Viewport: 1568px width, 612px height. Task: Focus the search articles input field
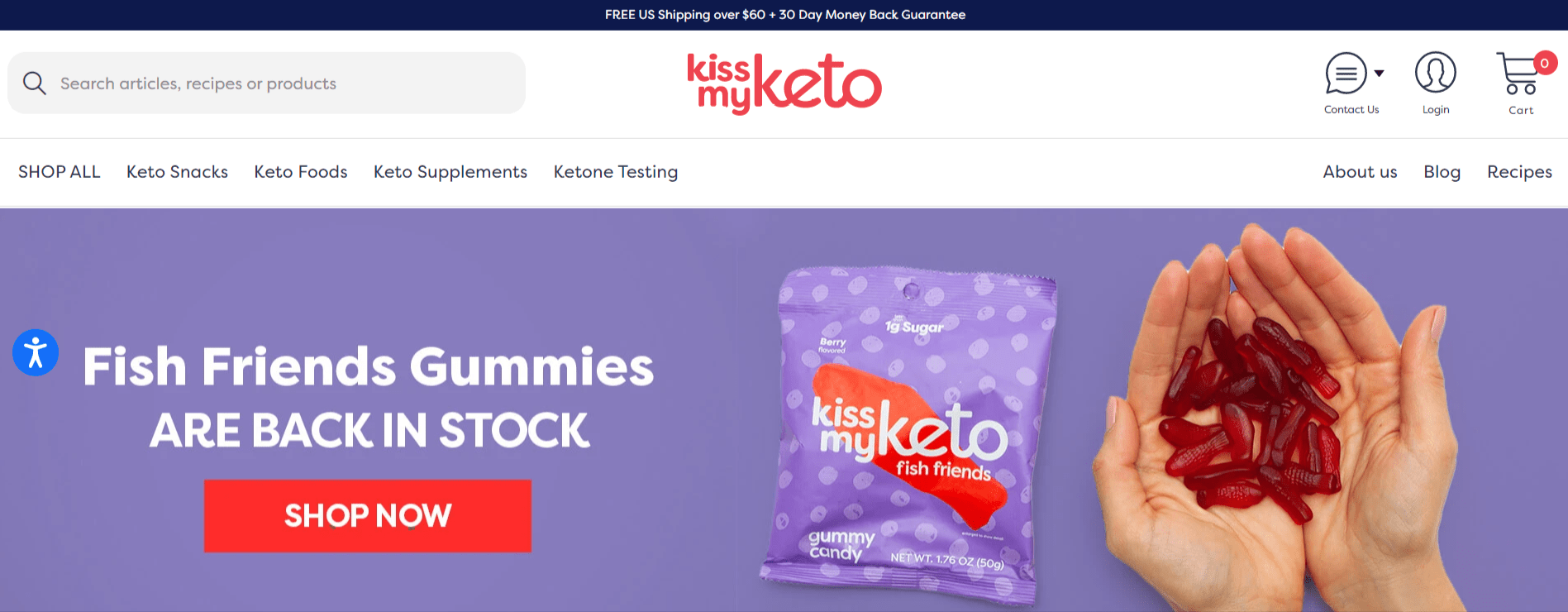coord(266,83)
